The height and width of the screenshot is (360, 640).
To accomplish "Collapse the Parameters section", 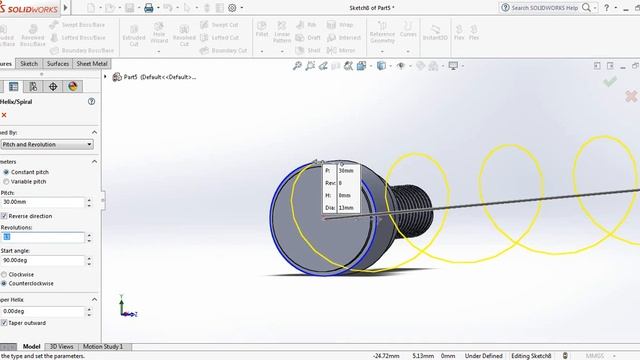I will [94, 162].
